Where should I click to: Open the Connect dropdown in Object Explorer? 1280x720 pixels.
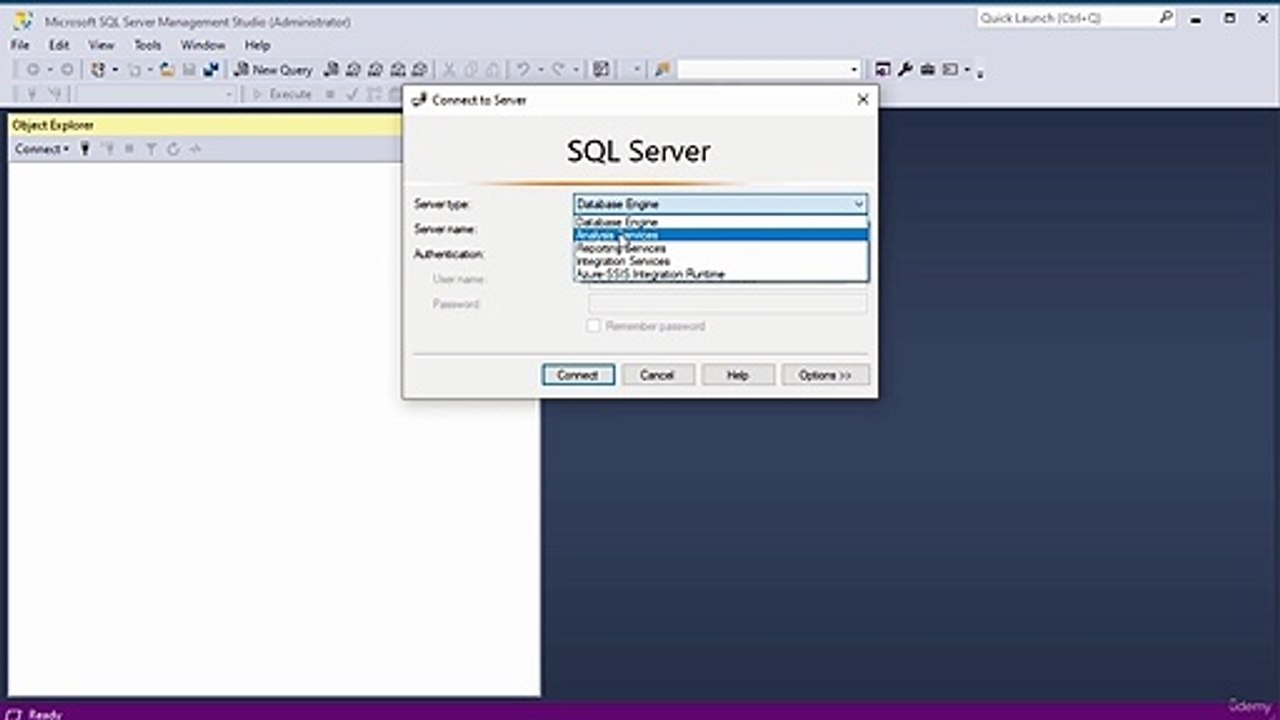click(x=42, y=149)
